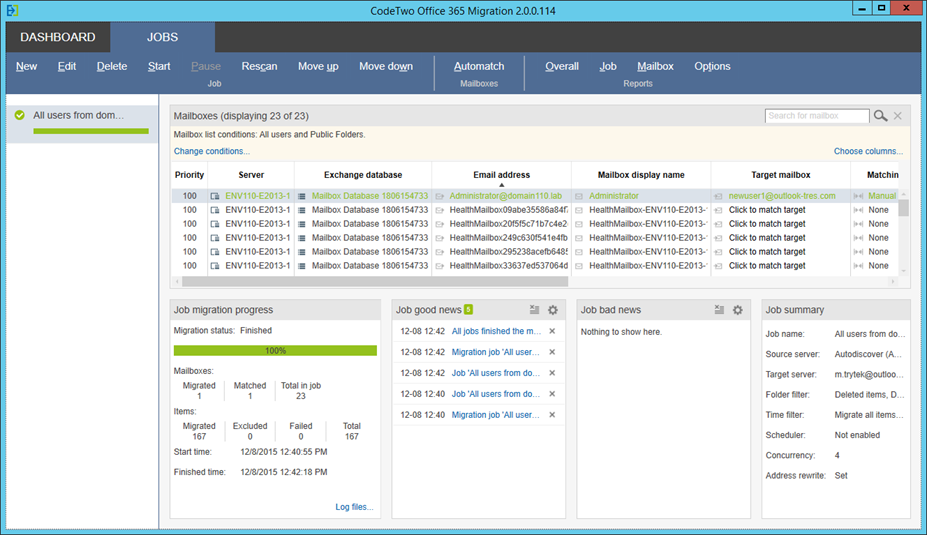927x535 pixels.
Task: Dismiss the 12-08 12:42 'Migration job' news
Action: [x=552, y=352]
